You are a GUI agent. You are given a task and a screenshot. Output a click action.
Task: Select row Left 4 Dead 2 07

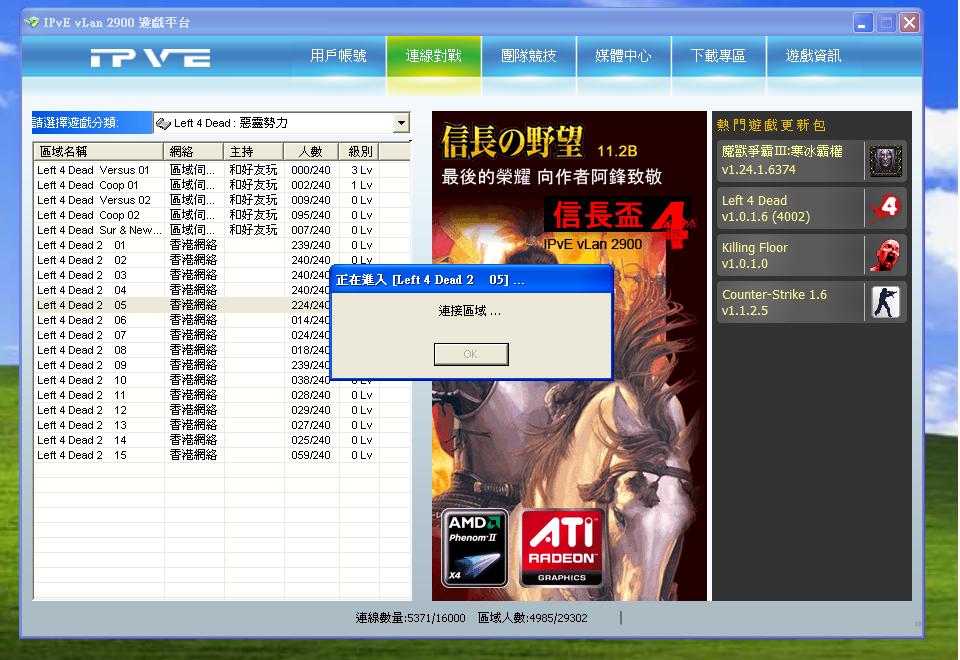[x=184, y=335]
